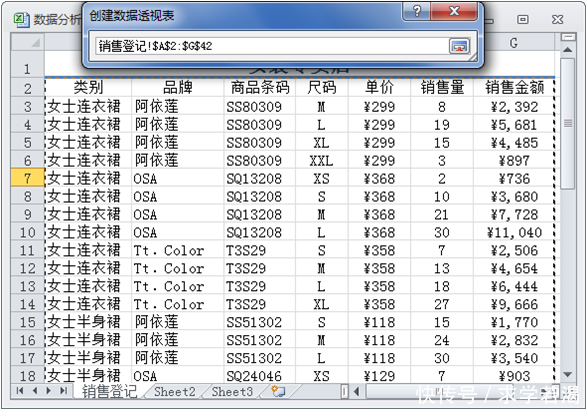Click the select all corner button
The height and width of the screenshot is (410, 587).
(28, 42)
